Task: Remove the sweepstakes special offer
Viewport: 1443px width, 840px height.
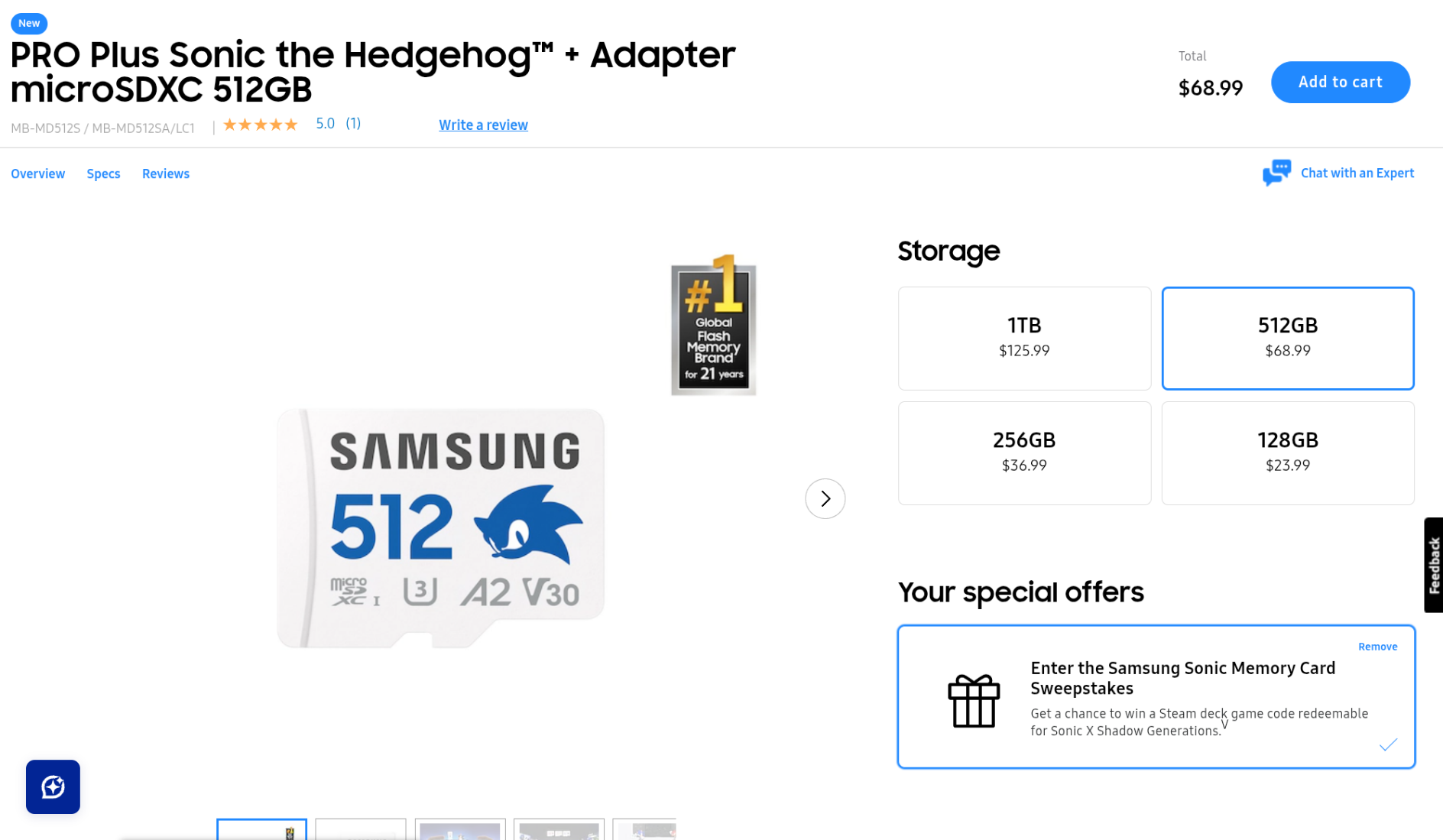Action: click(x=1377, y=647)
